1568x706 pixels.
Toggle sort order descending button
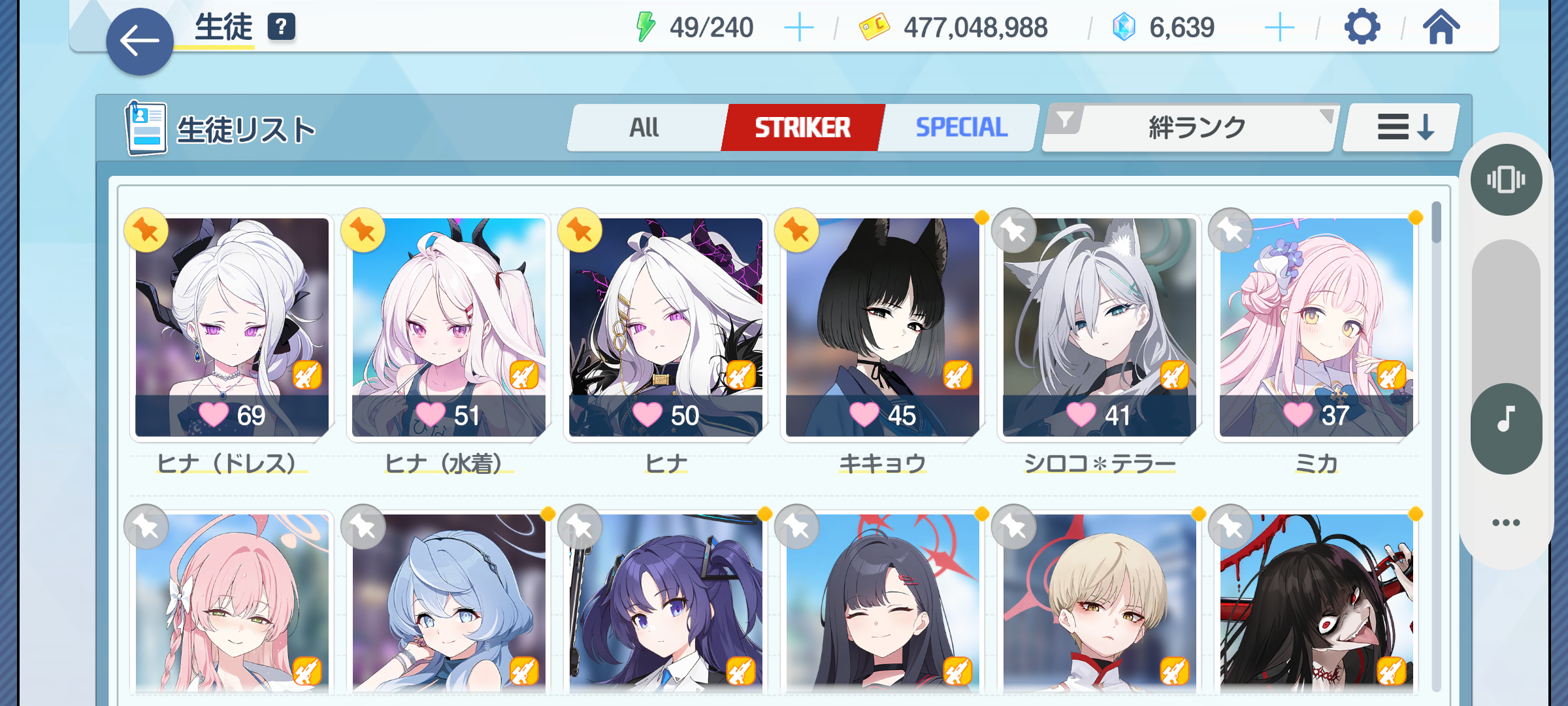pyautogui.click(x=1401, y=127)
